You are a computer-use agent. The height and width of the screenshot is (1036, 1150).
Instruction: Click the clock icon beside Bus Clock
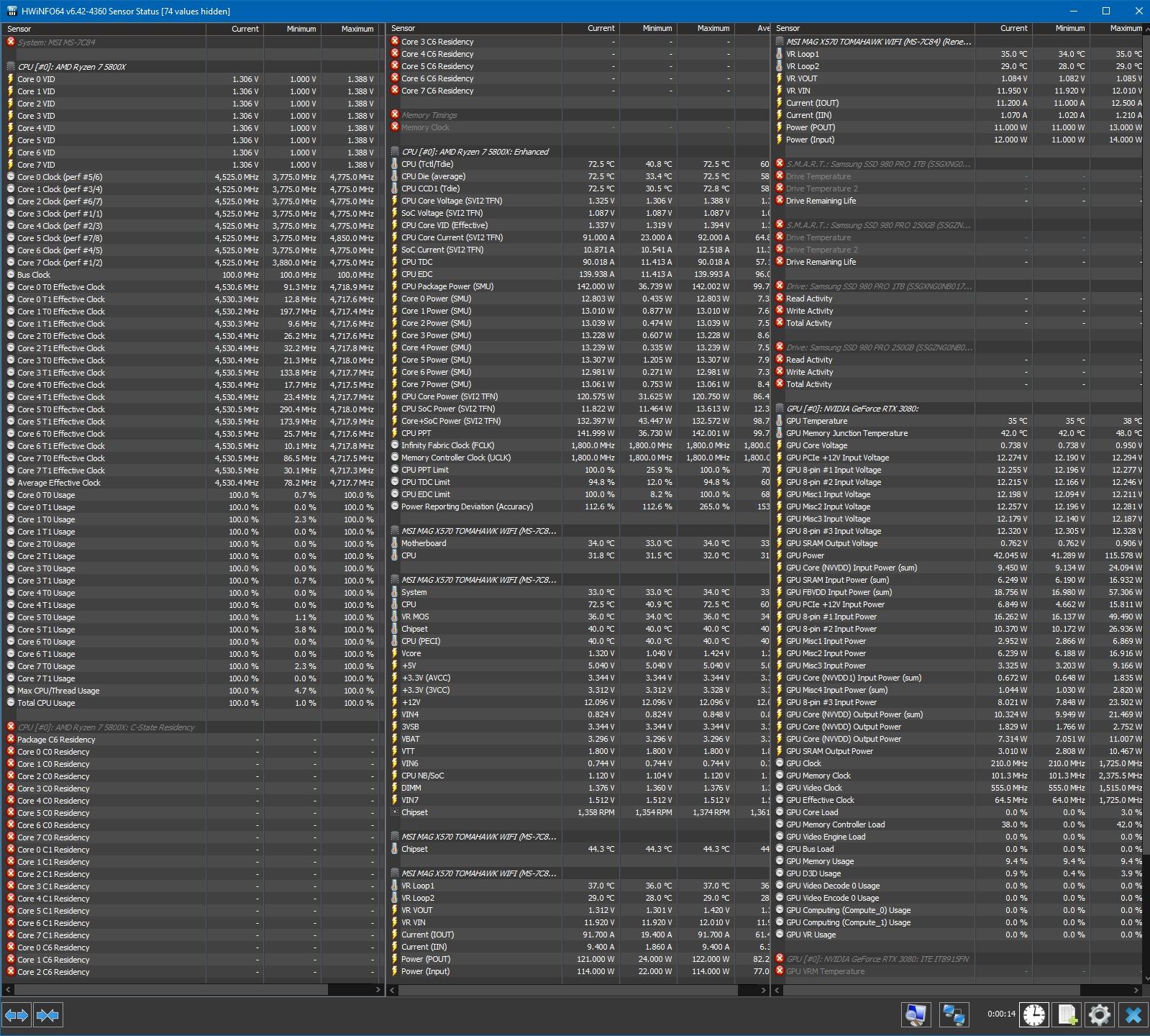11,274
